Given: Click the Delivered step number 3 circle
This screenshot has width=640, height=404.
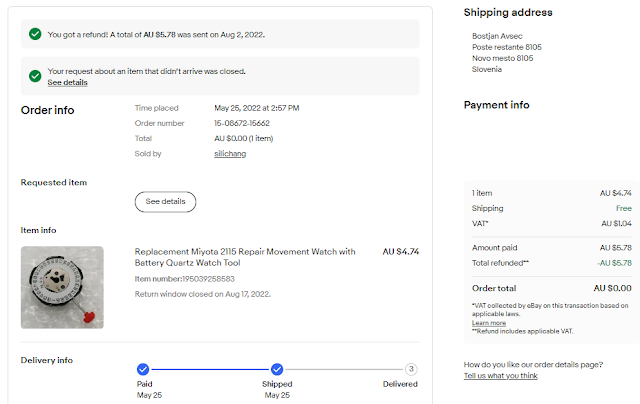Looking at the screenshot, I should 410,369.
